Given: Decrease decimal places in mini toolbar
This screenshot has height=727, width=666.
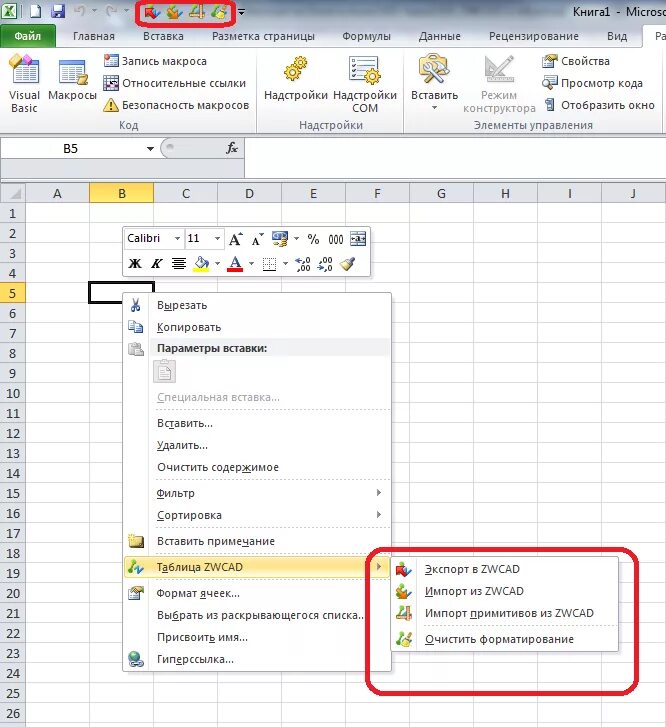Looking at the screenshot, I should (x=325, y=264).
